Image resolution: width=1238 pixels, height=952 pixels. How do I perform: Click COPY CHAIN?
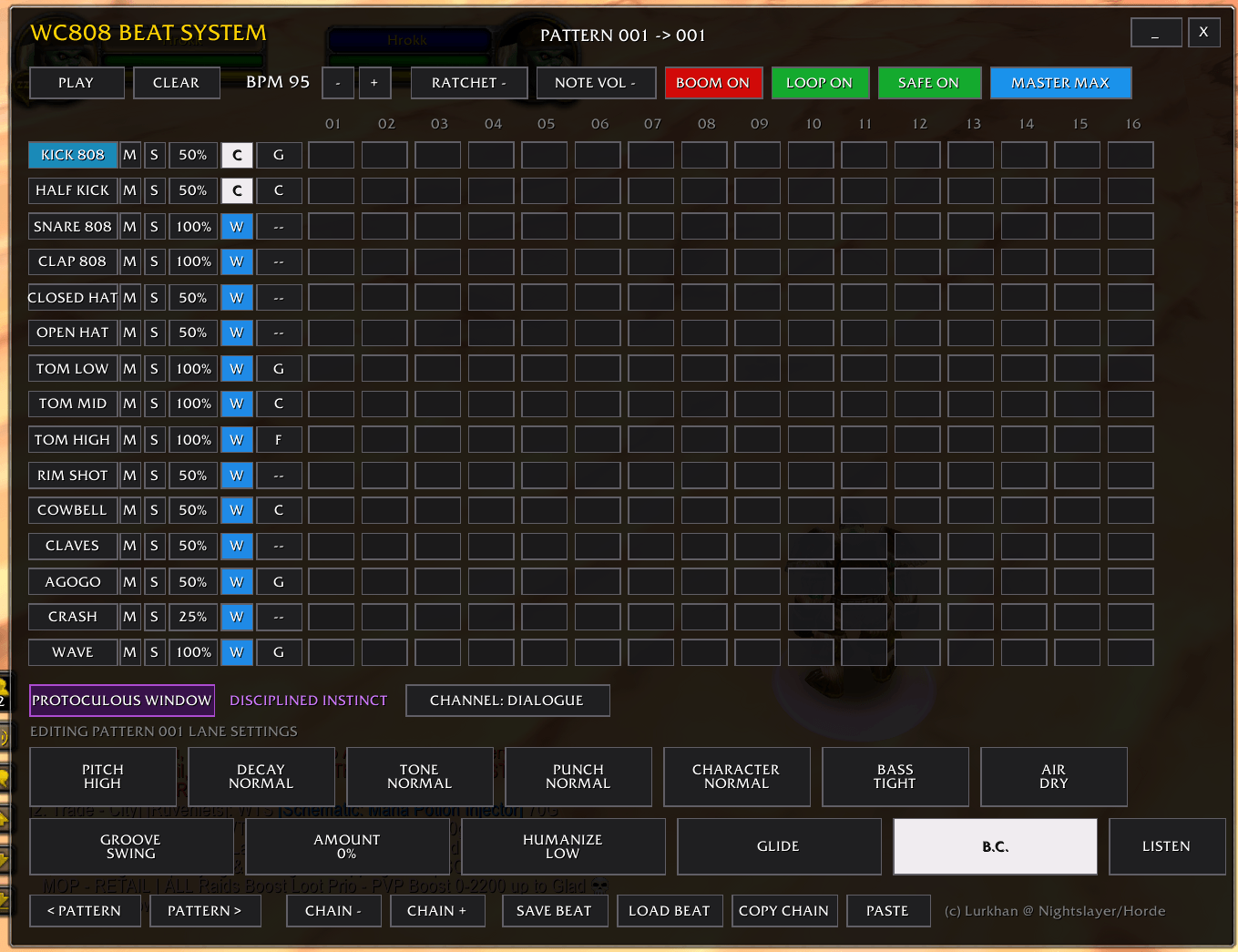point(784,911)
